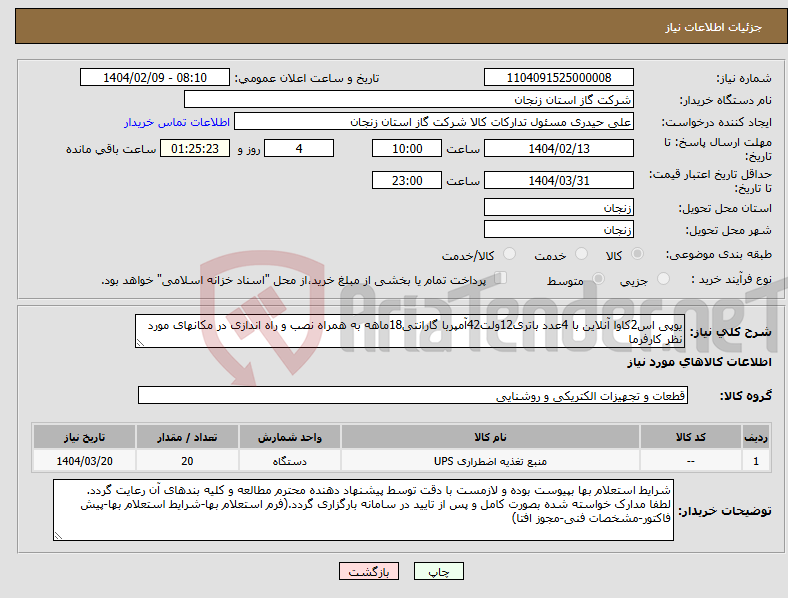The width and height of the screenshot is (788, 598).
Task: Click the remaining days field showing 4
Action: click(299, 148)
